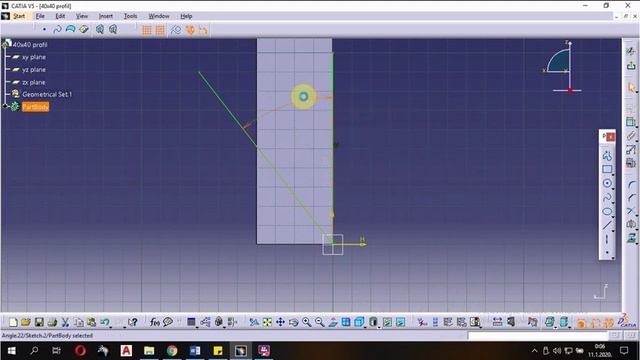Open the Help menu
Viewport: 640px width, 360px height.
[x=186, y=16]
